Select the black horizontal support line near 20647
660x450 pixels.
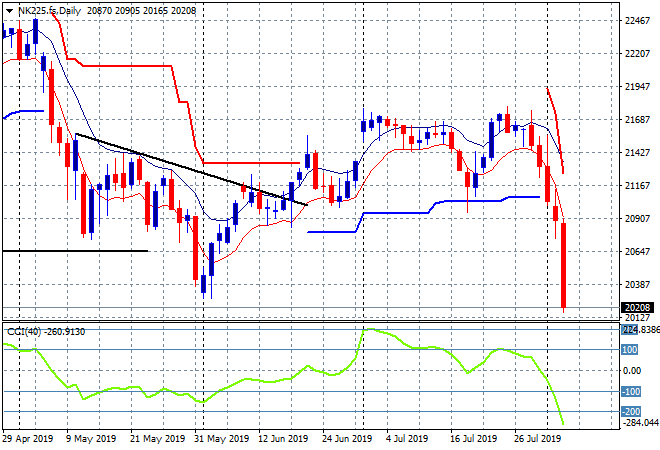coord(76,251)
